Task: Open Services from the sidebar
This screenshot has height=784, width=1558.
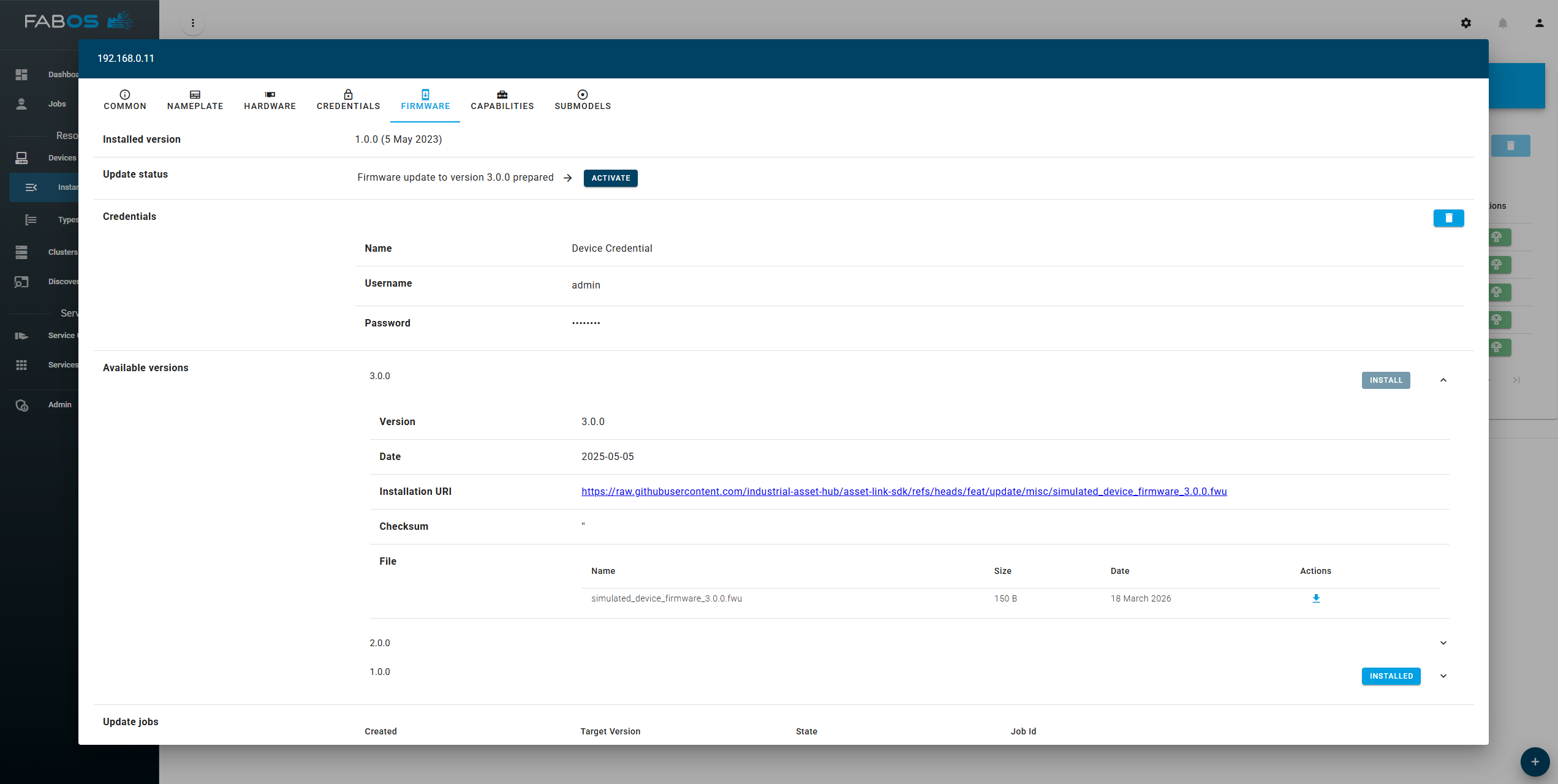Action: (x=21, y=364)
